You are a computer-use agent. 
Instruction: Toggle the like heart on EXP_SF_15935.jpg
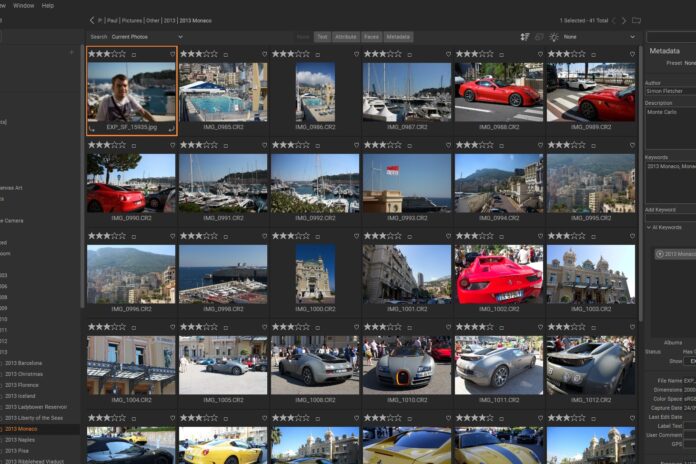(173, 54)
